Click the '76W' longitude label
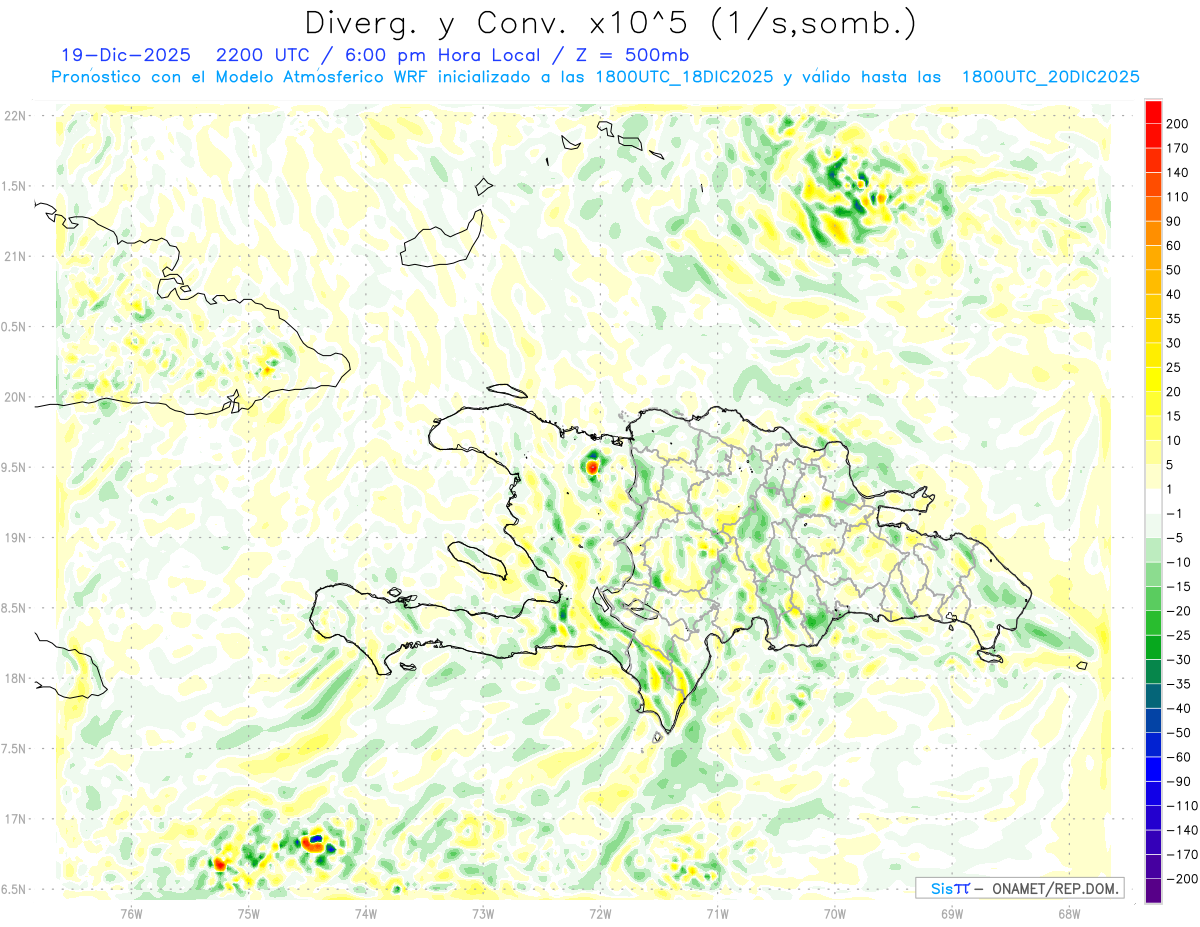The width and height of the screenshot is (1200, 927). 131,913
